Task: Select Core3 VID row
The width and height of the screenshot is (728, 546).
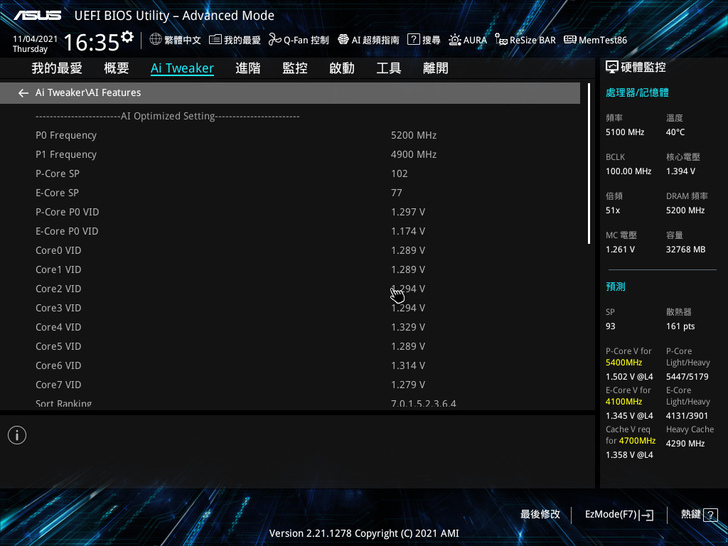Action: tap(290, 308)
